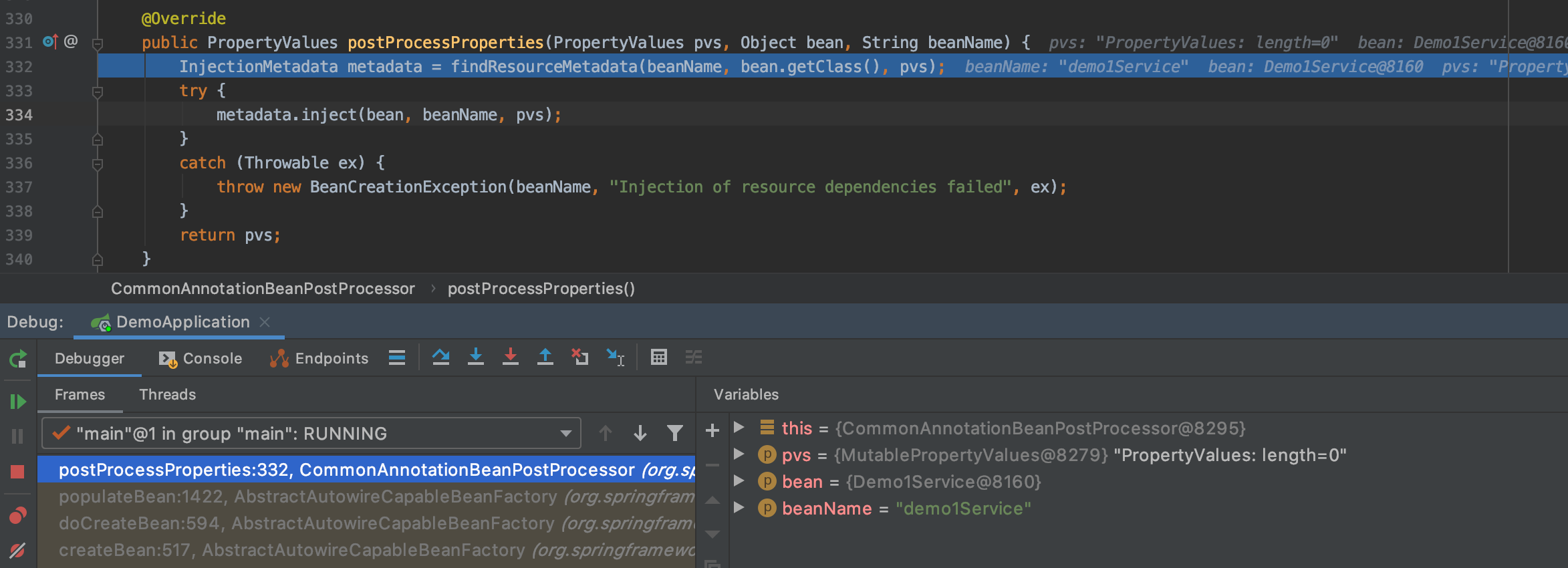
Task: Toggle the frames filter funnel icon
Action: (675, 434)
